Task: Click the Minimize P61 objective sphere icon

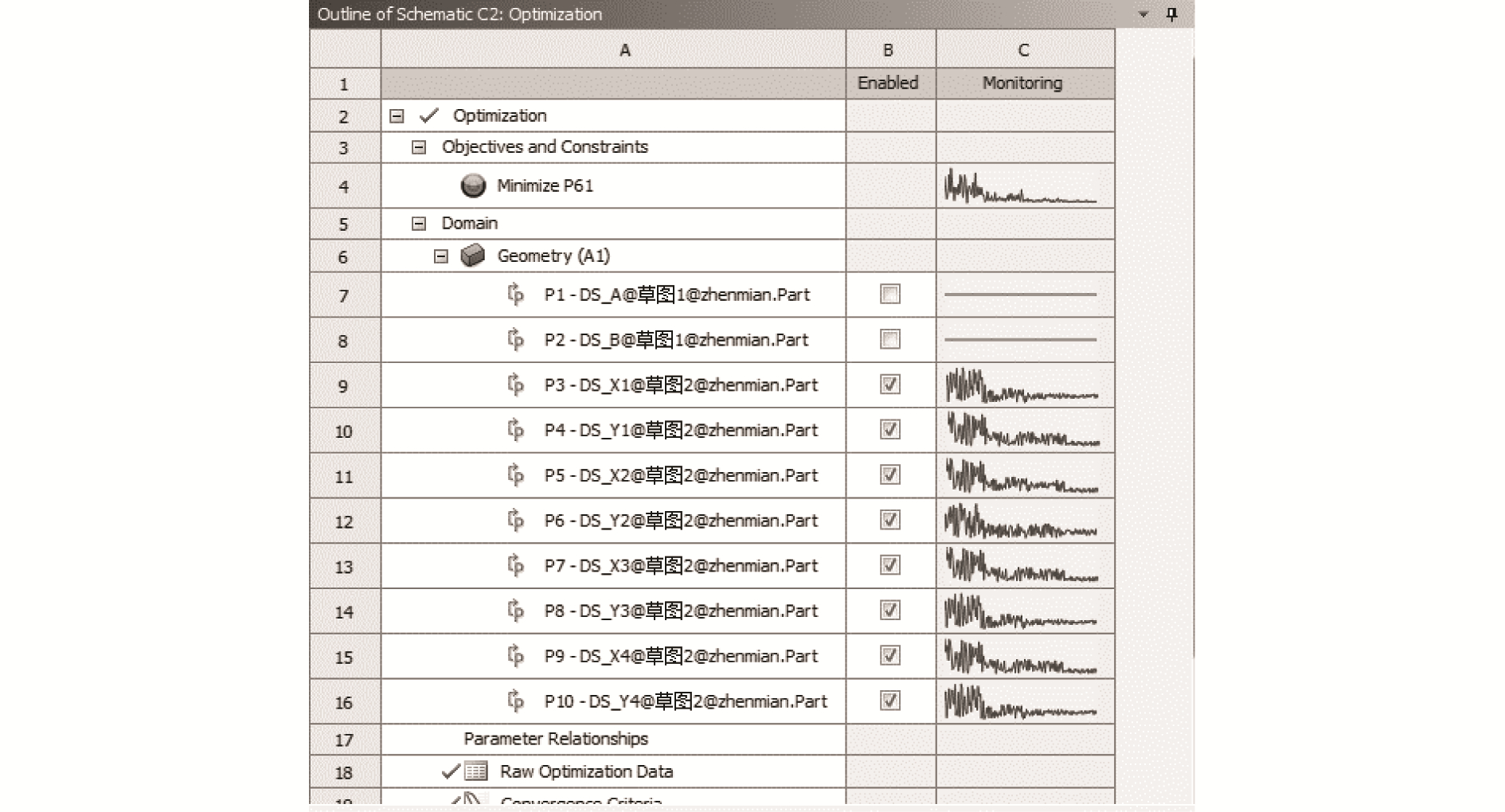Action: (x=473, y=186)
